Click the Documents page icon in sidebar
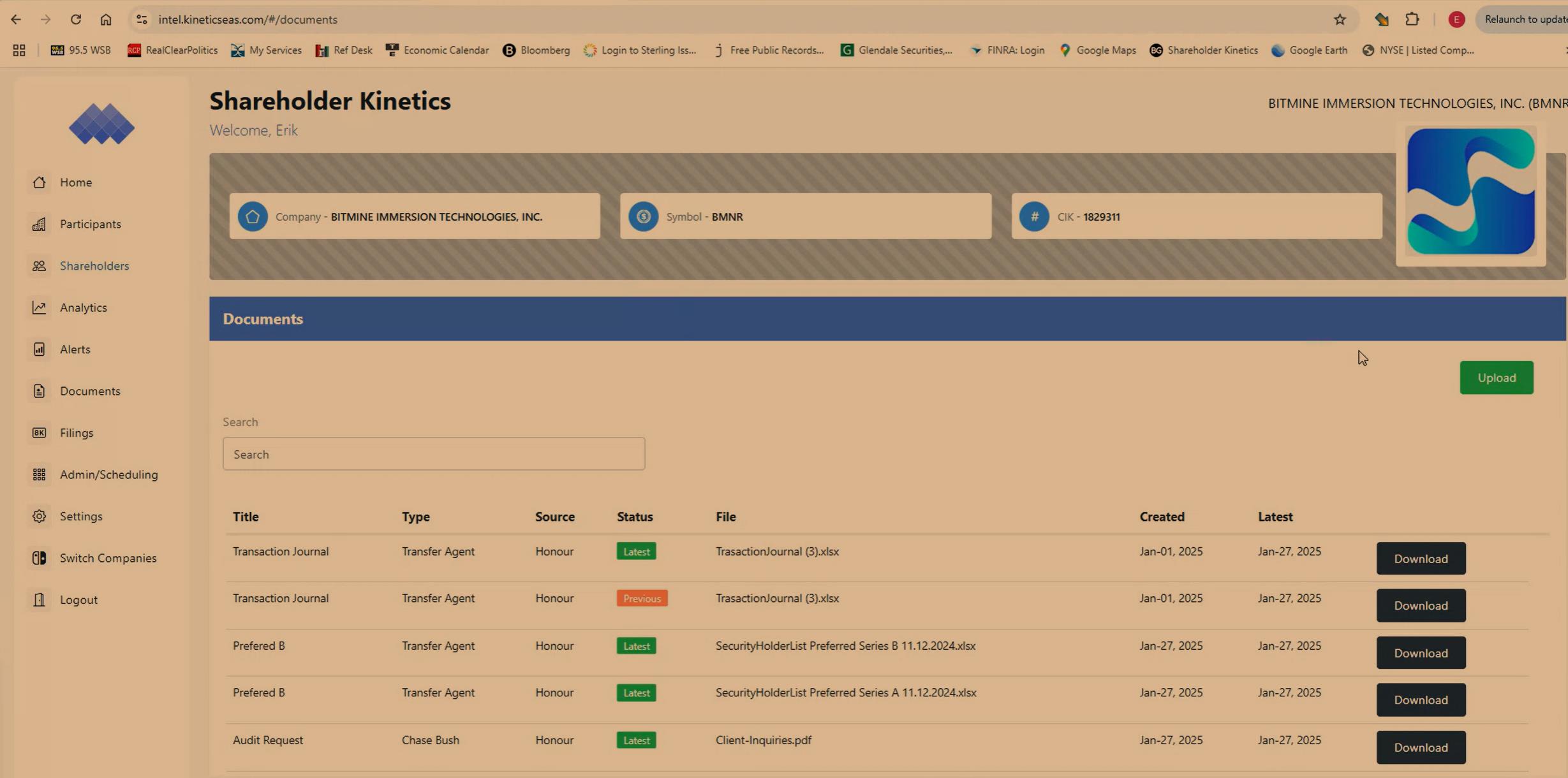This screenshot has width=1568, height=778. click(x=40, y=391)
